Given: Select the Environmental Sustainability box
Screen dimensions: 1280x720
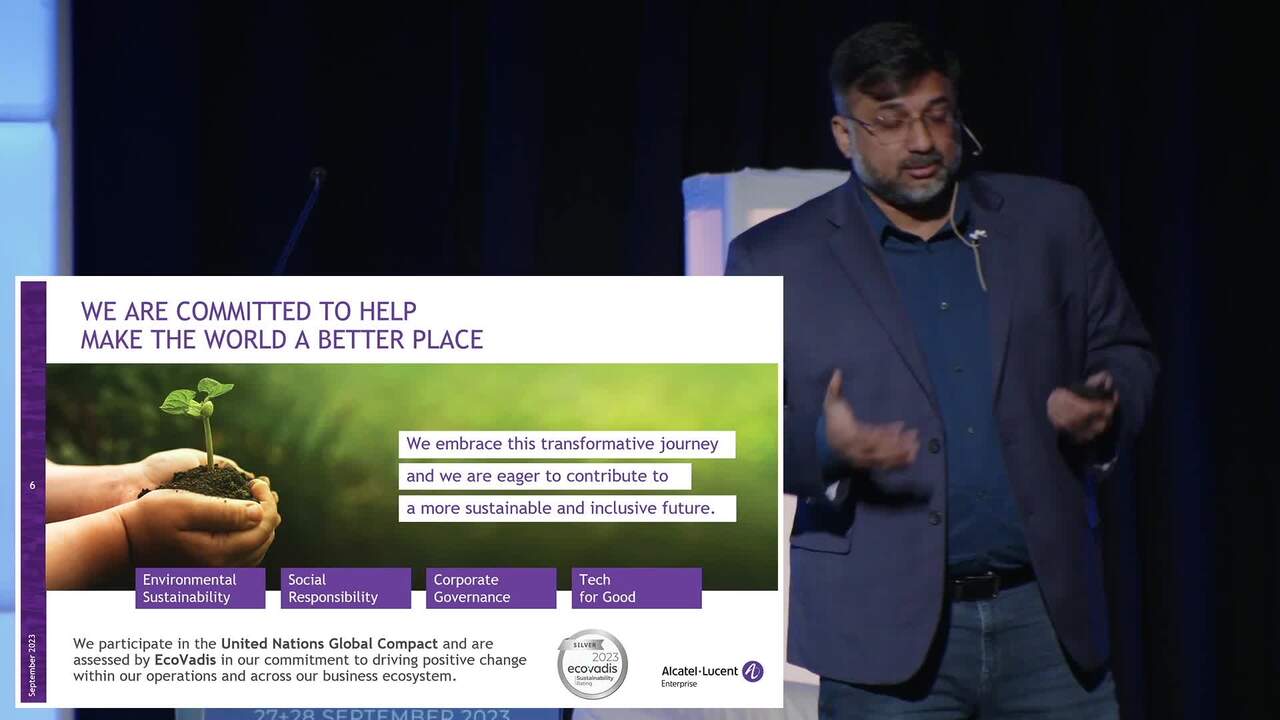Looking at the screenshot, I should pyautogui.click(x=200, y=588).
